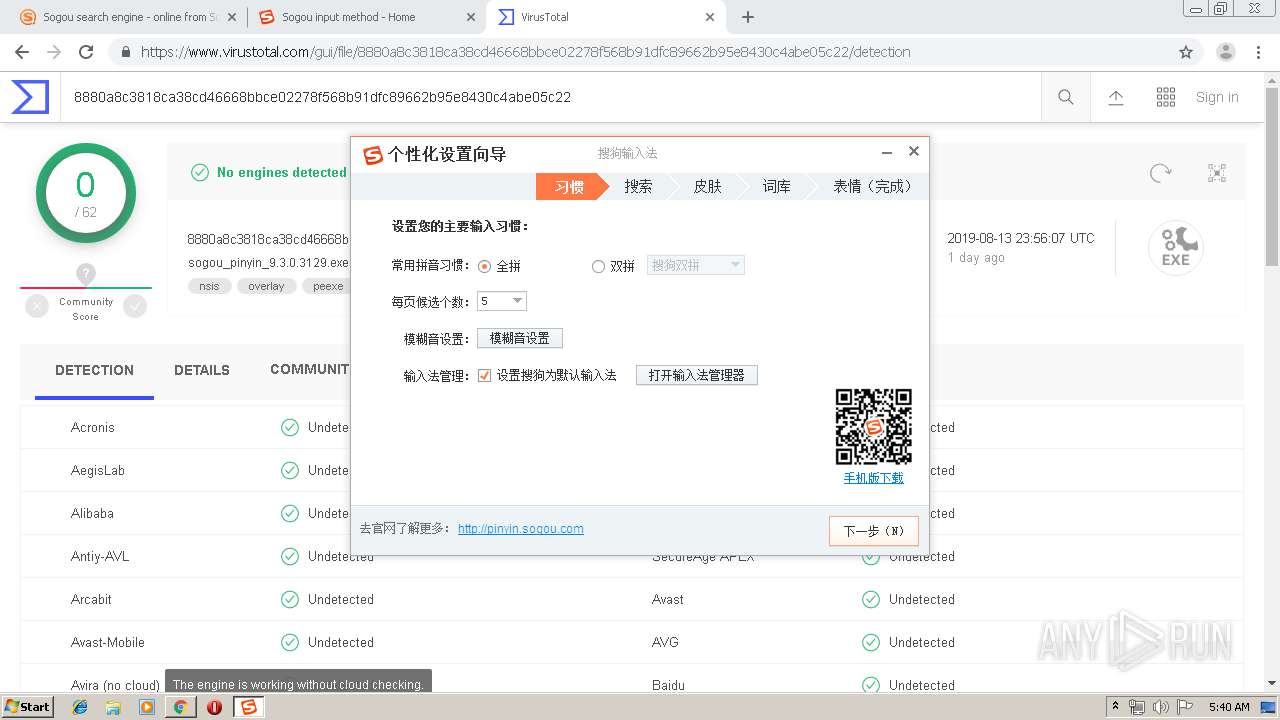Screen dimensions: 1280x720
Task: Click the Sign in link
Action: click(1217, 97)
